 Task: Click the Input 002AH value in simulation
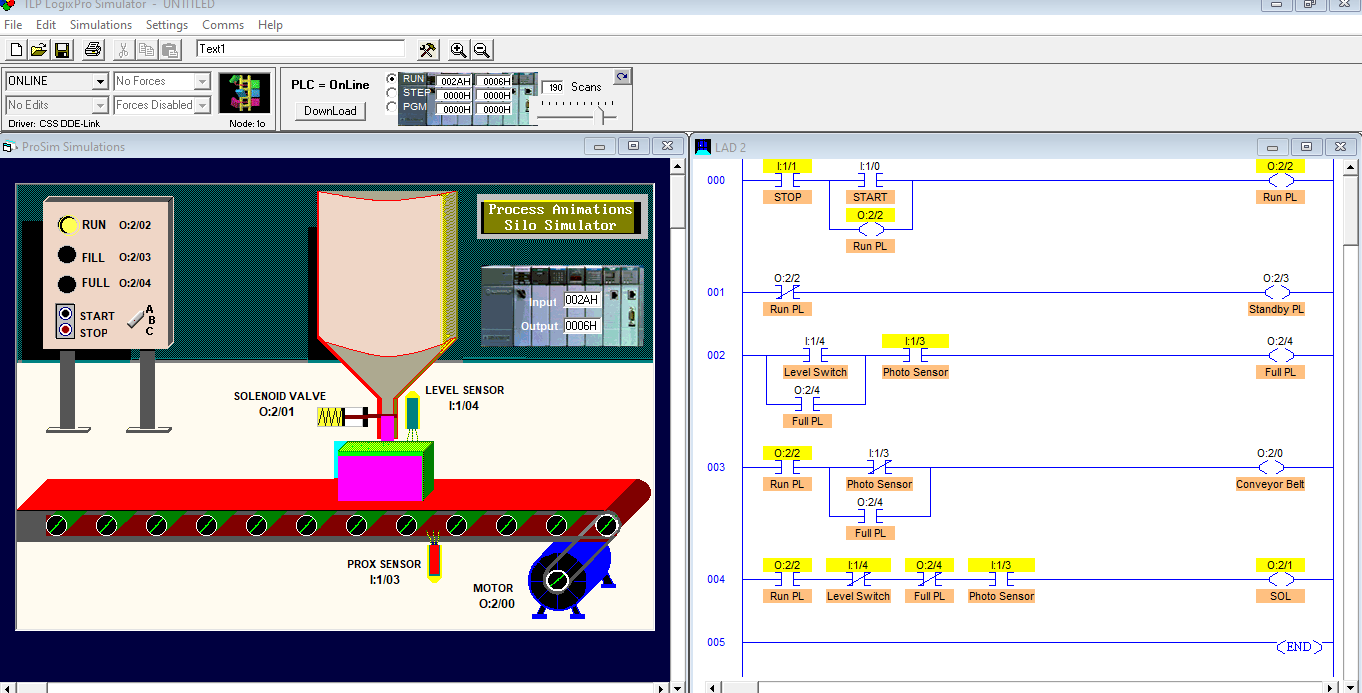click(582, 300)
